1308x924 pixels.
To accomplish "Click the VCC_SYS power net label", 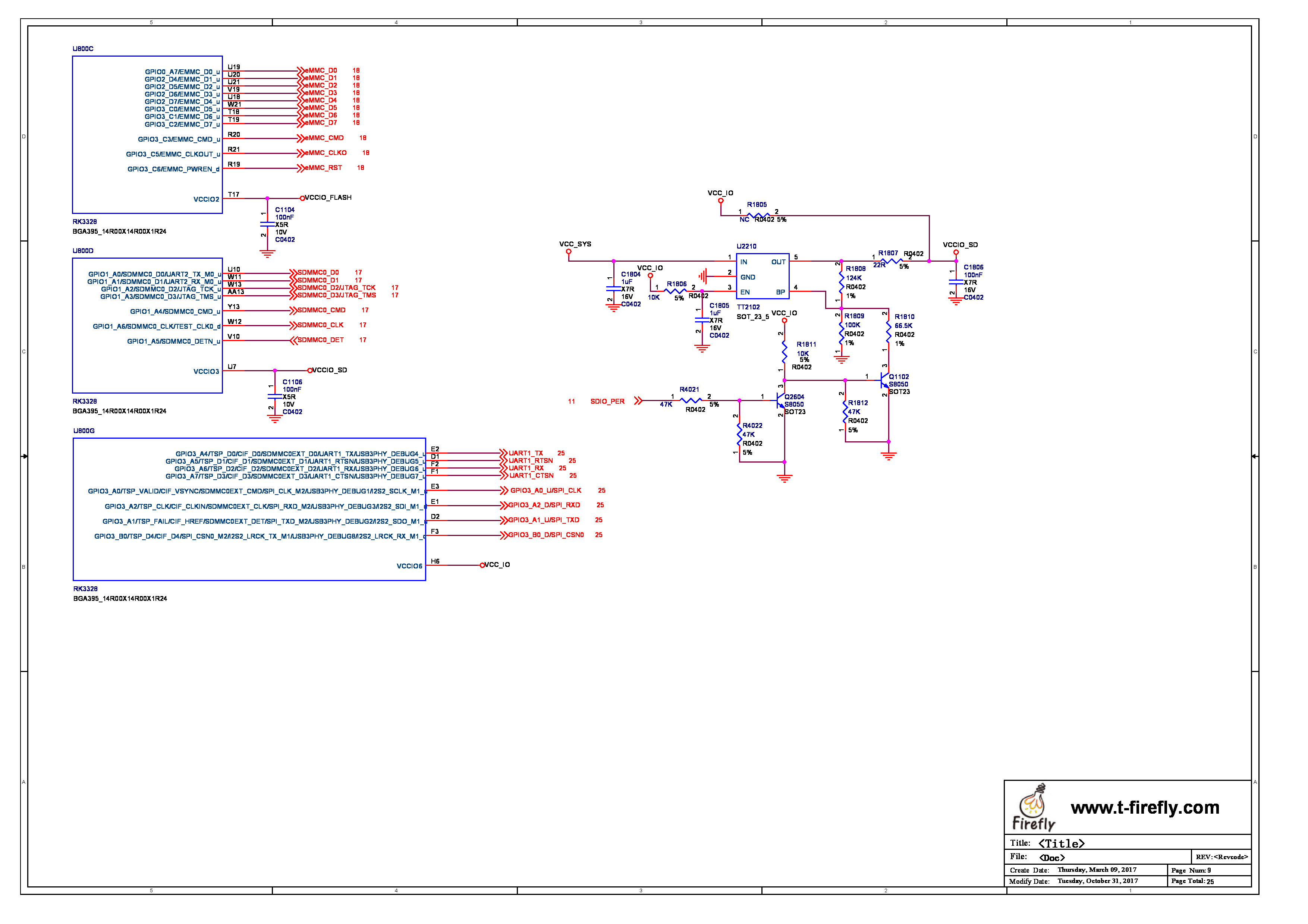I will 575,244.
